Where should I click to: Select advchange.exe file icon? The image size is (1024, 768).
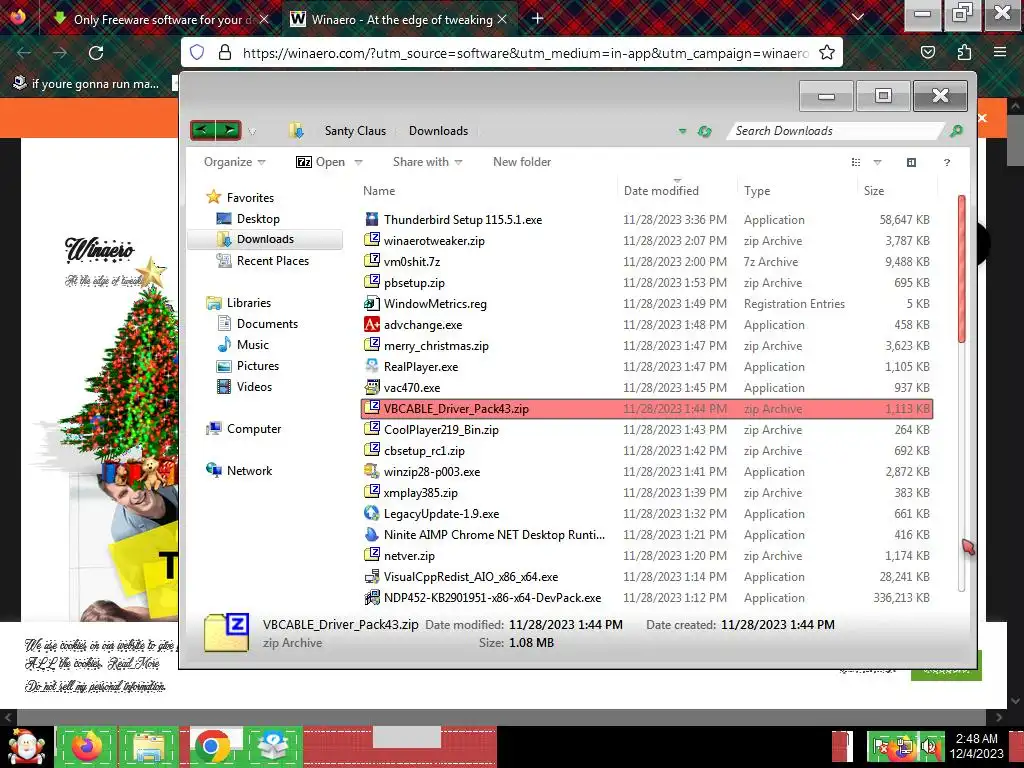tap(372, 324)
